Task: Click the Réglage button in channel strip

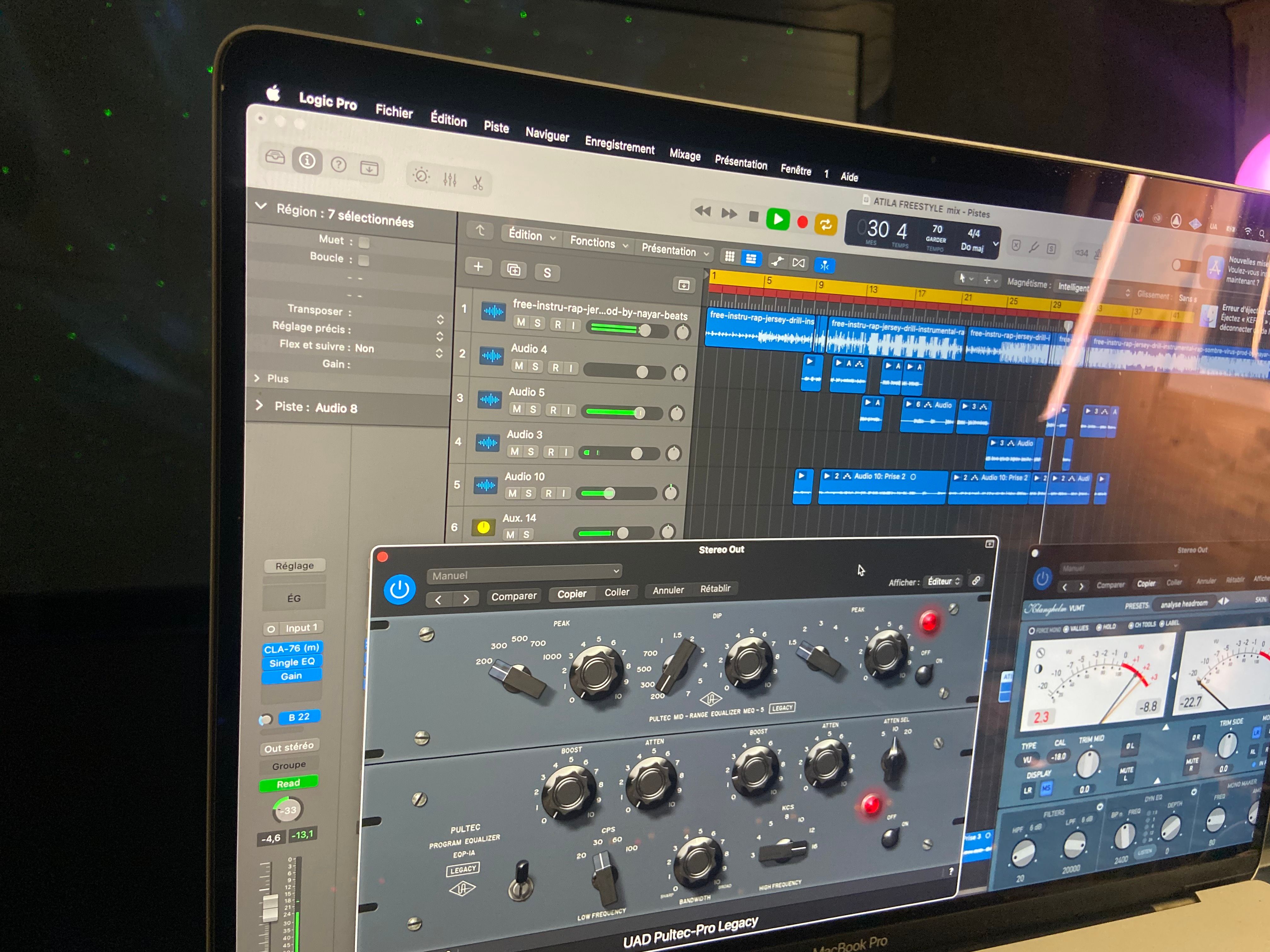Action: coord(295,566)
